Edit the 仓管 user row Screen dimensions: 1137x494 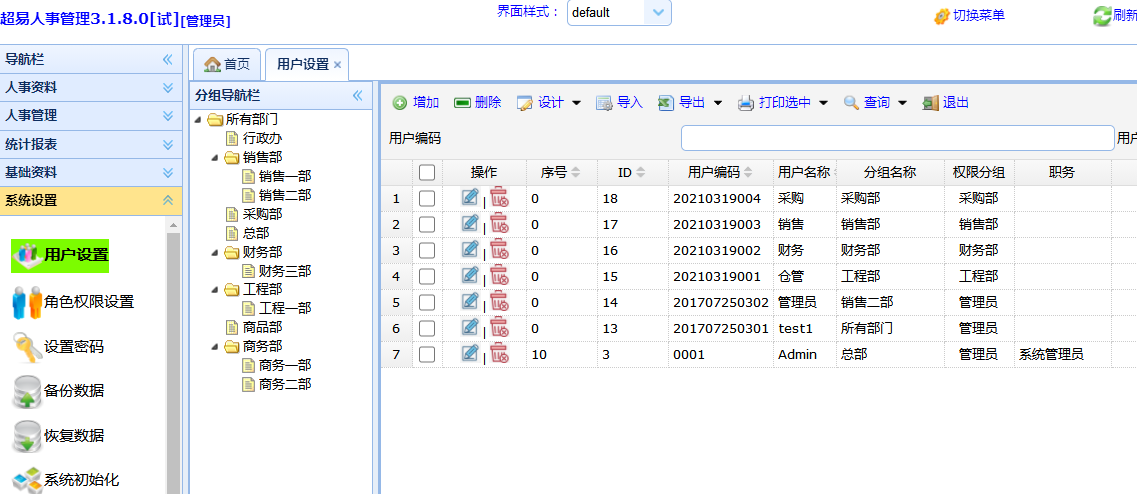click(x=470, y=275)
